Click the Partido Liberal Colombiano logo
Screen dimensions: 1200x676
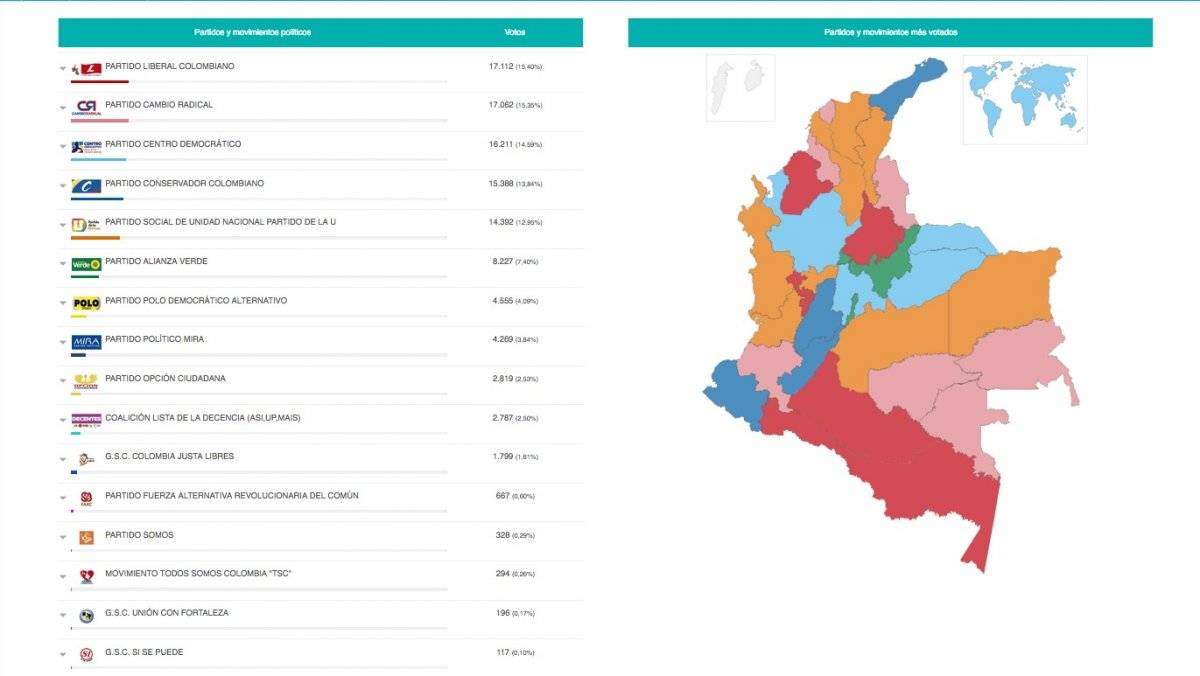pos(86,68)
